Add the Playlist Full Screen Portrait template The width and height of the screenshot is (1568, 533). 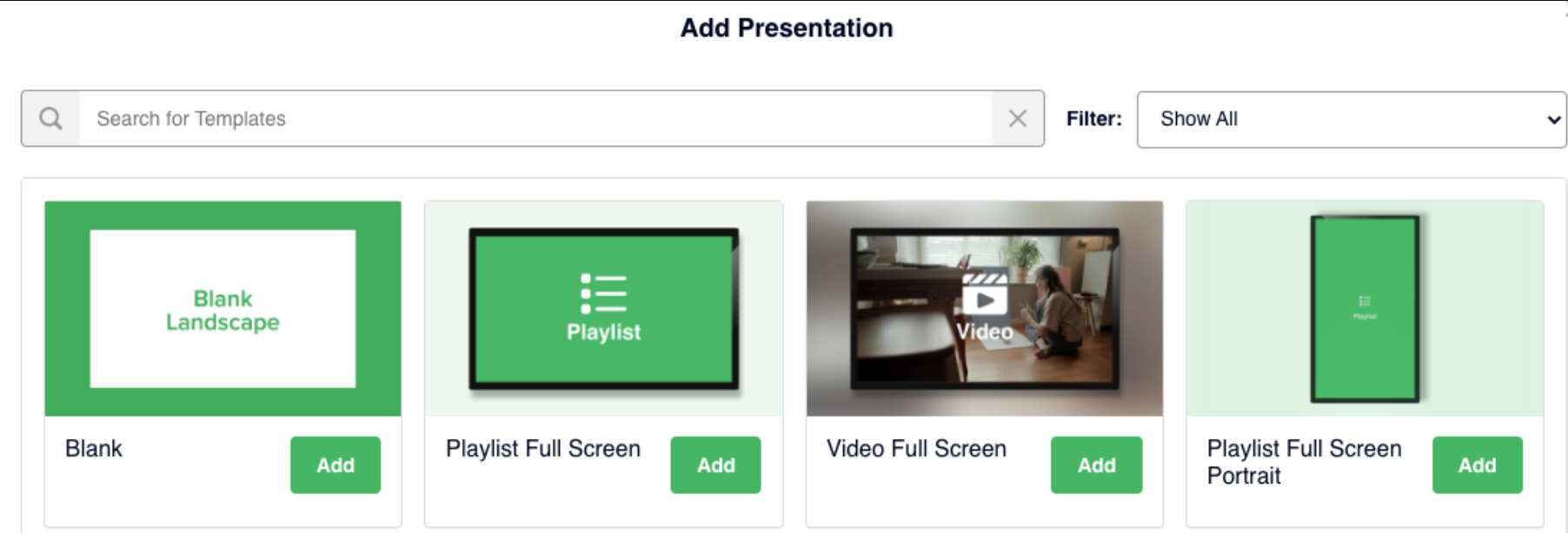(1477, 465)
